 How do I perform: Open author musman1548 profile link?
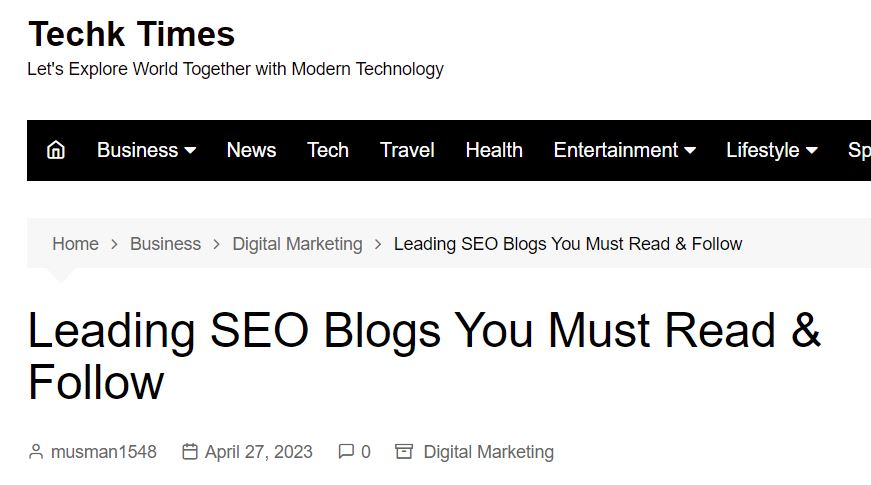coord(104,452)
